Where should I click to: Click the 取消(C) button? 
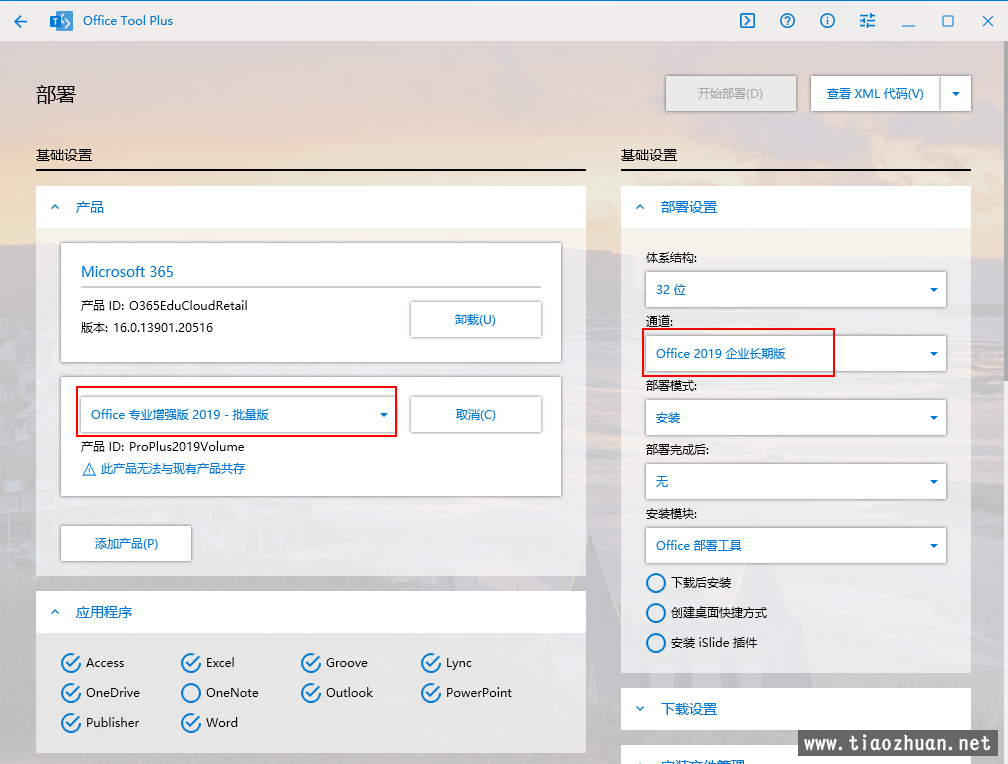476,414
